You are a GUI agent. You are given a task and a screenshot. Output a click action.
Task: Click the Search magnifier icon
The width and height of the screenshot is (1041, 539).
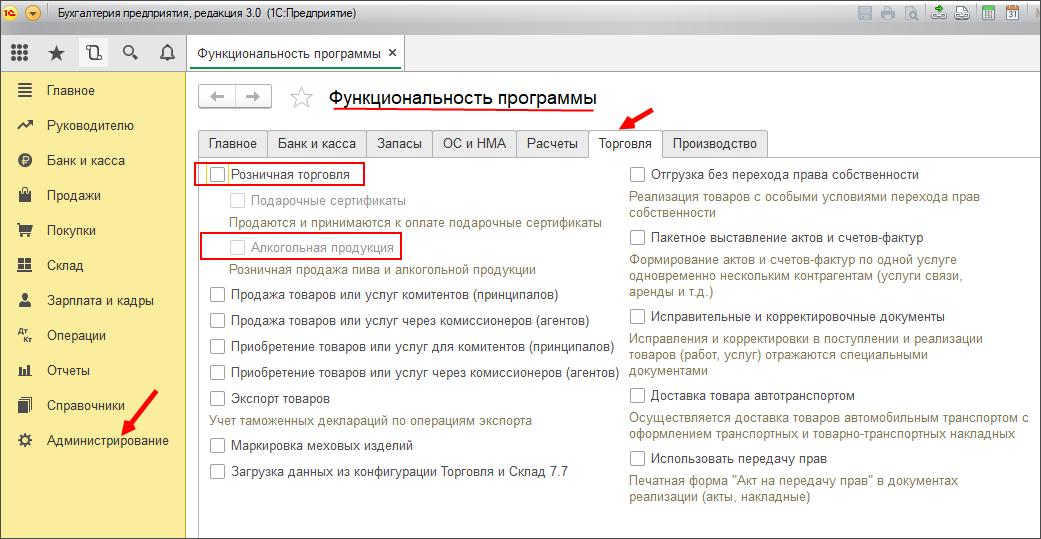tap(130, 53)
